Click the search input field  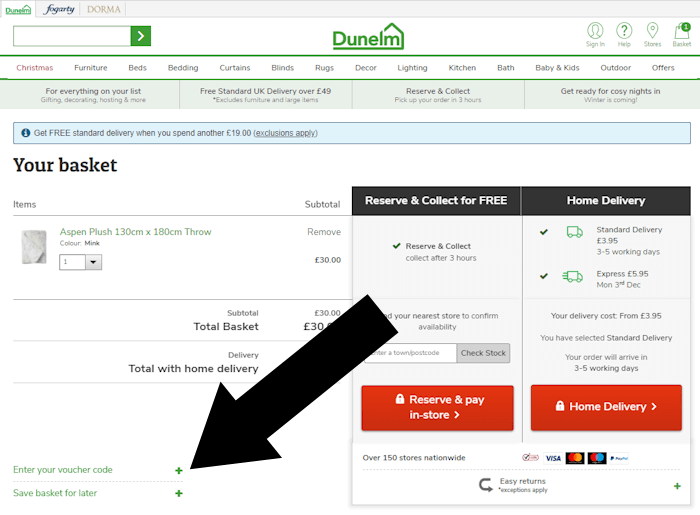click(72, 36)
